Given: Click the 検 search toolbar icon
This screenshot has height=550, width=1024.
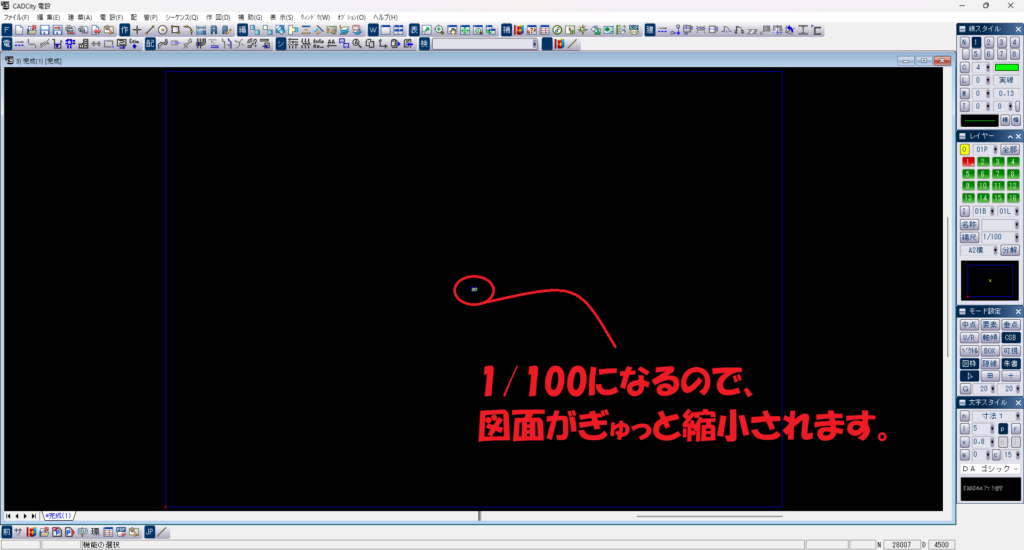Looking at the screenshot, I should tap(424, 44).
